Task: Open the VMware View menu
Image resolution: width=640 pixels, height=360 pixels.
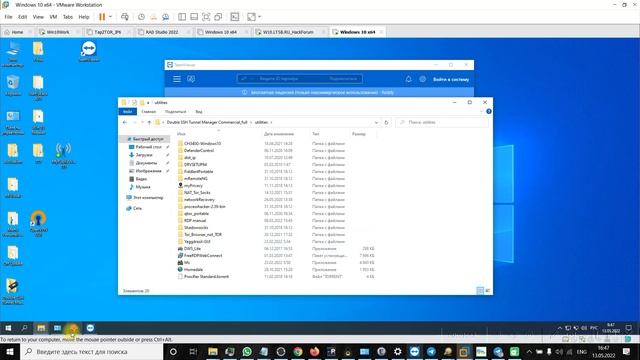Action: (38, 17)
